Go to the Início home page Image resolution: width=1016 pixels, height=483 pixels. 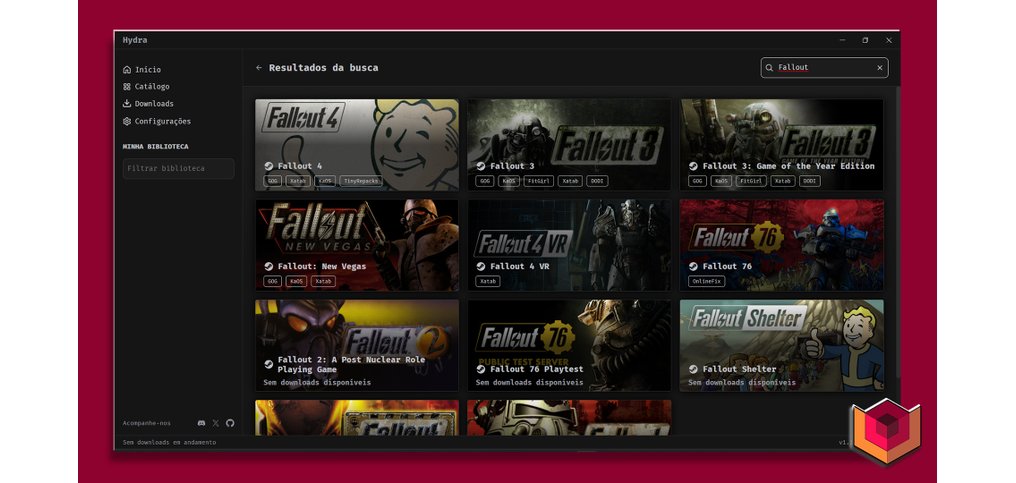point(142,69)
